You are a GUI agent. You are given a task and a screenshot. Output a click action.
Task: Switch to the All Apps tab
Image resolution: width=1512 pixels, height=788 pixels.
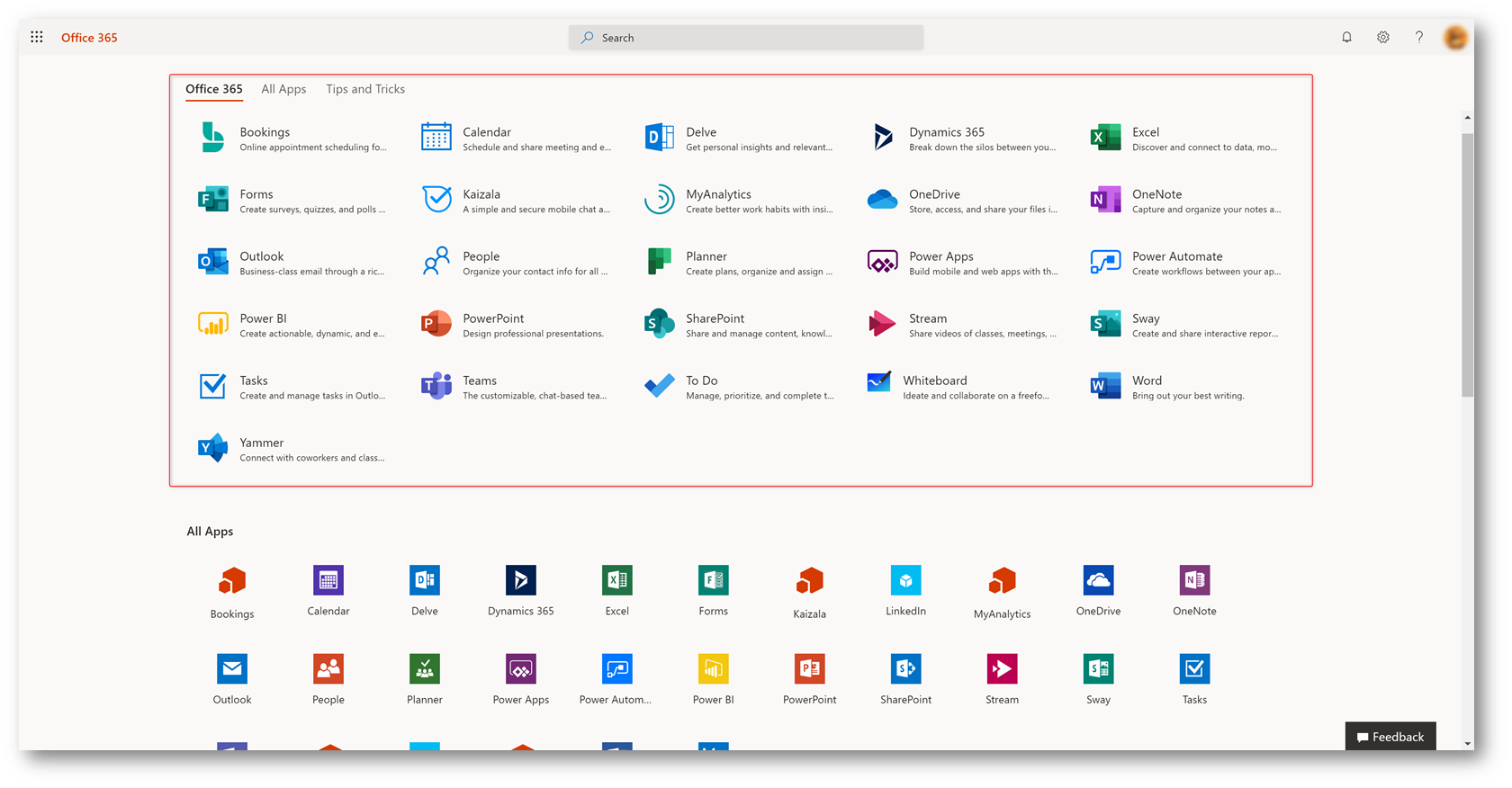283,89
